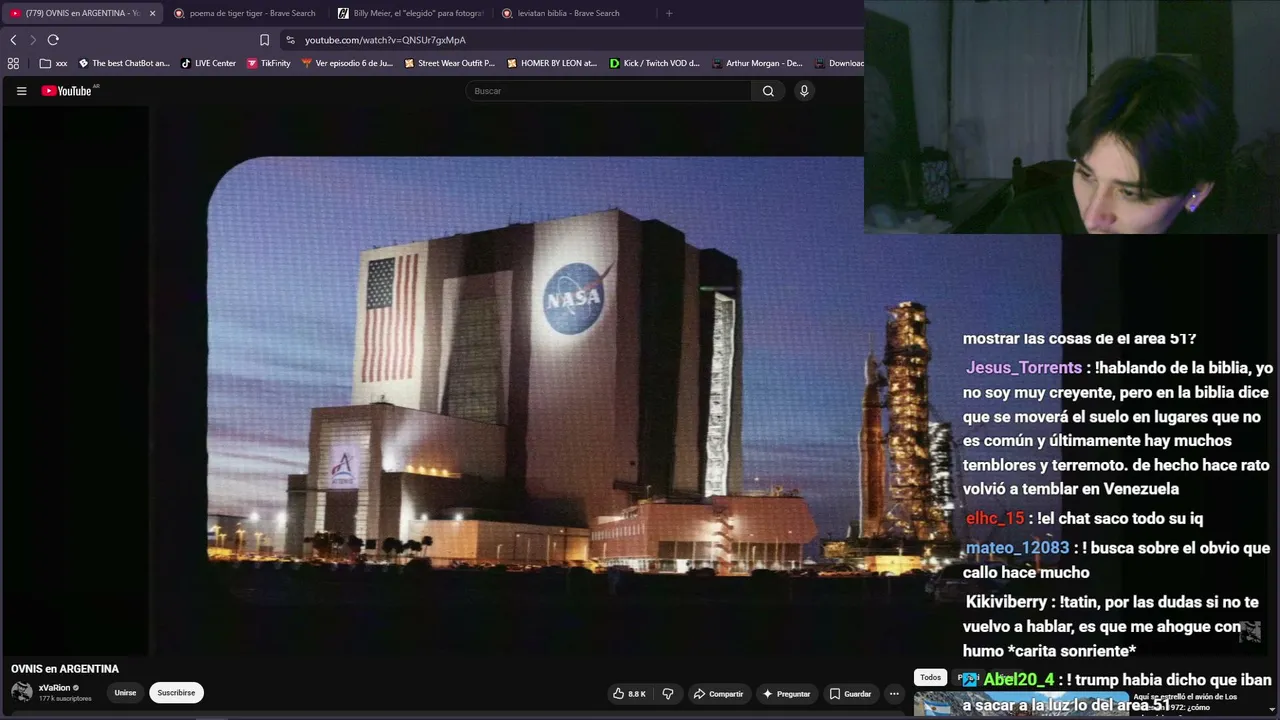Start voice search with the microphone icon
Screen dimensions: 1280x720
click(804, 91)
